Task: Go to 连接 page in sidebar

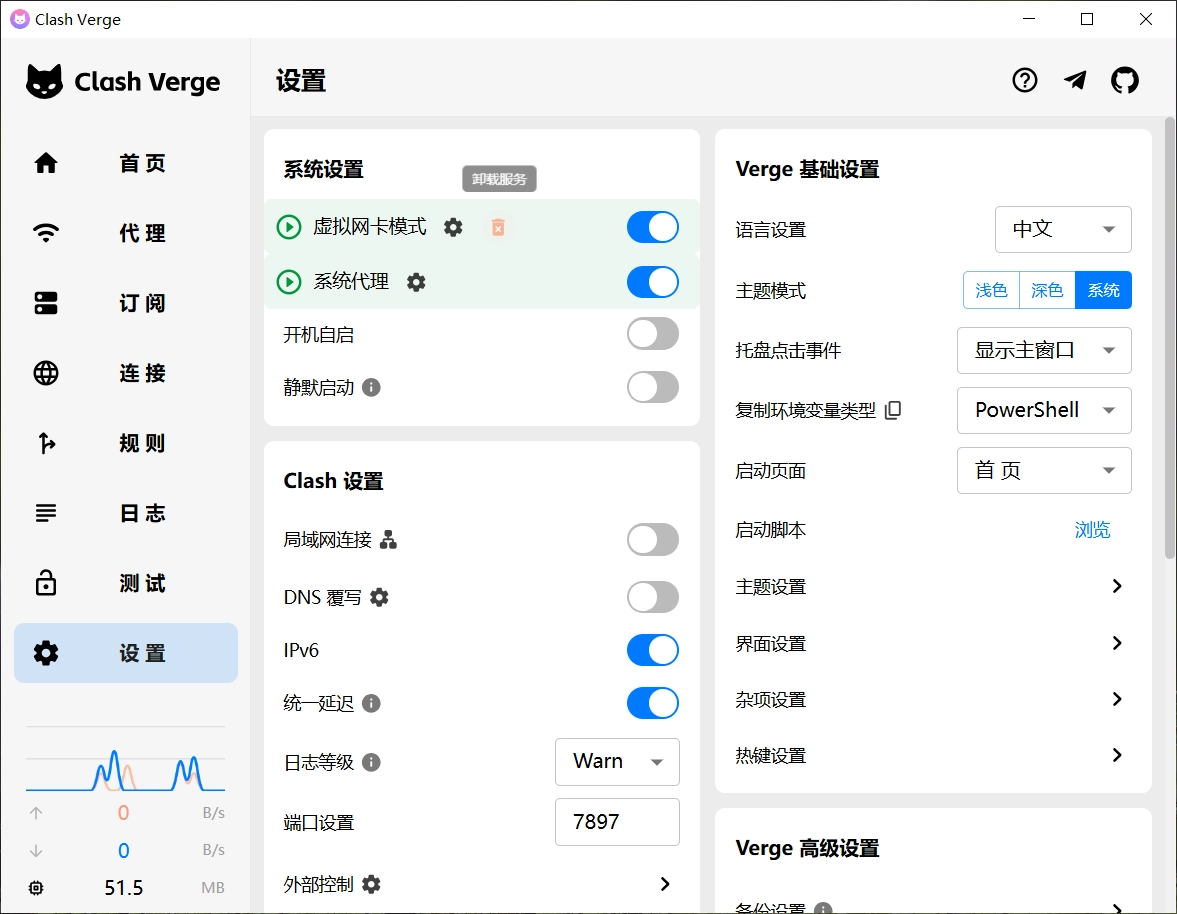Action: tap(126, 373)
